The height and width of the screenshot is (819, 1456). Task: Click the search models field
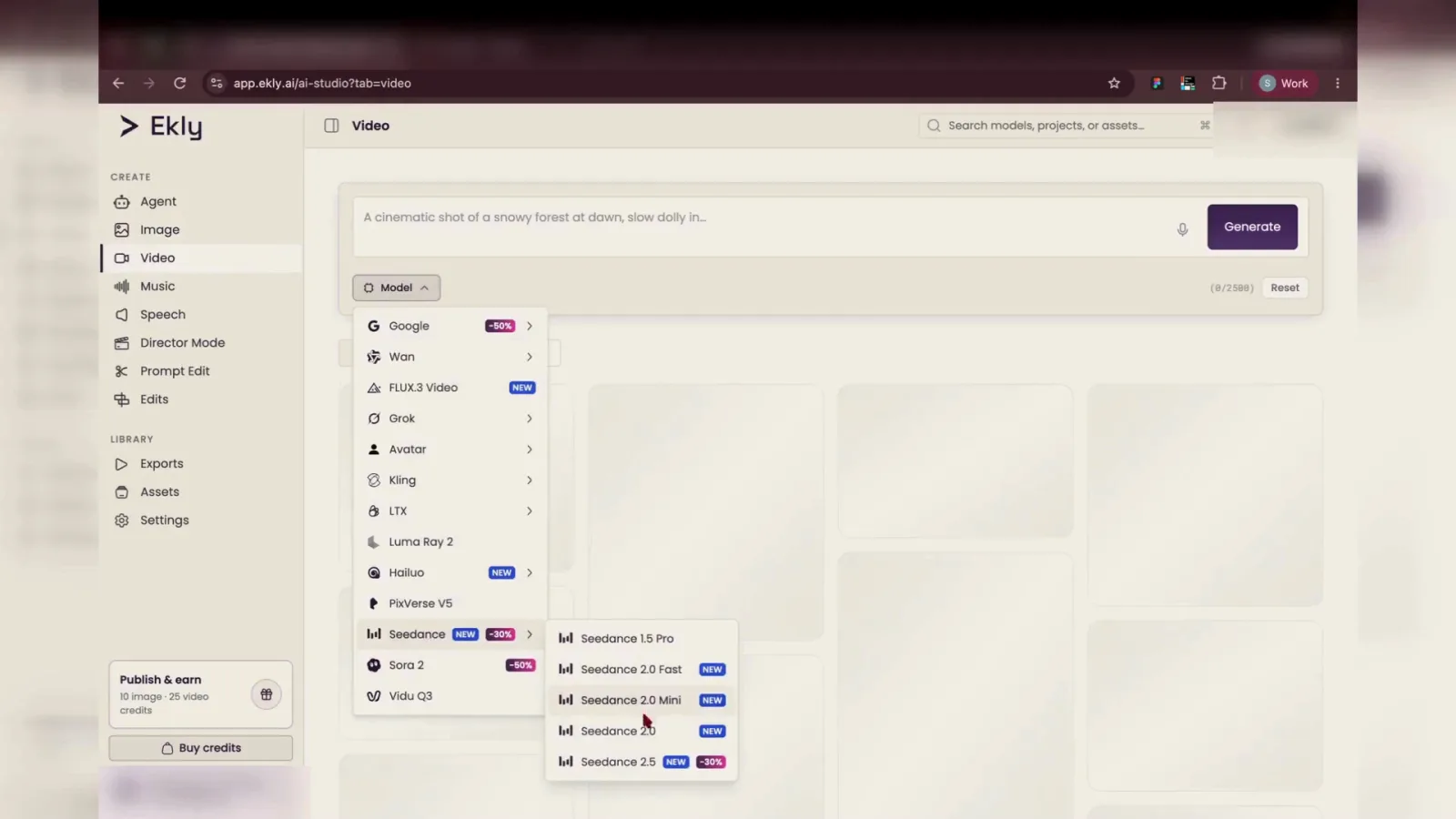1066,126
